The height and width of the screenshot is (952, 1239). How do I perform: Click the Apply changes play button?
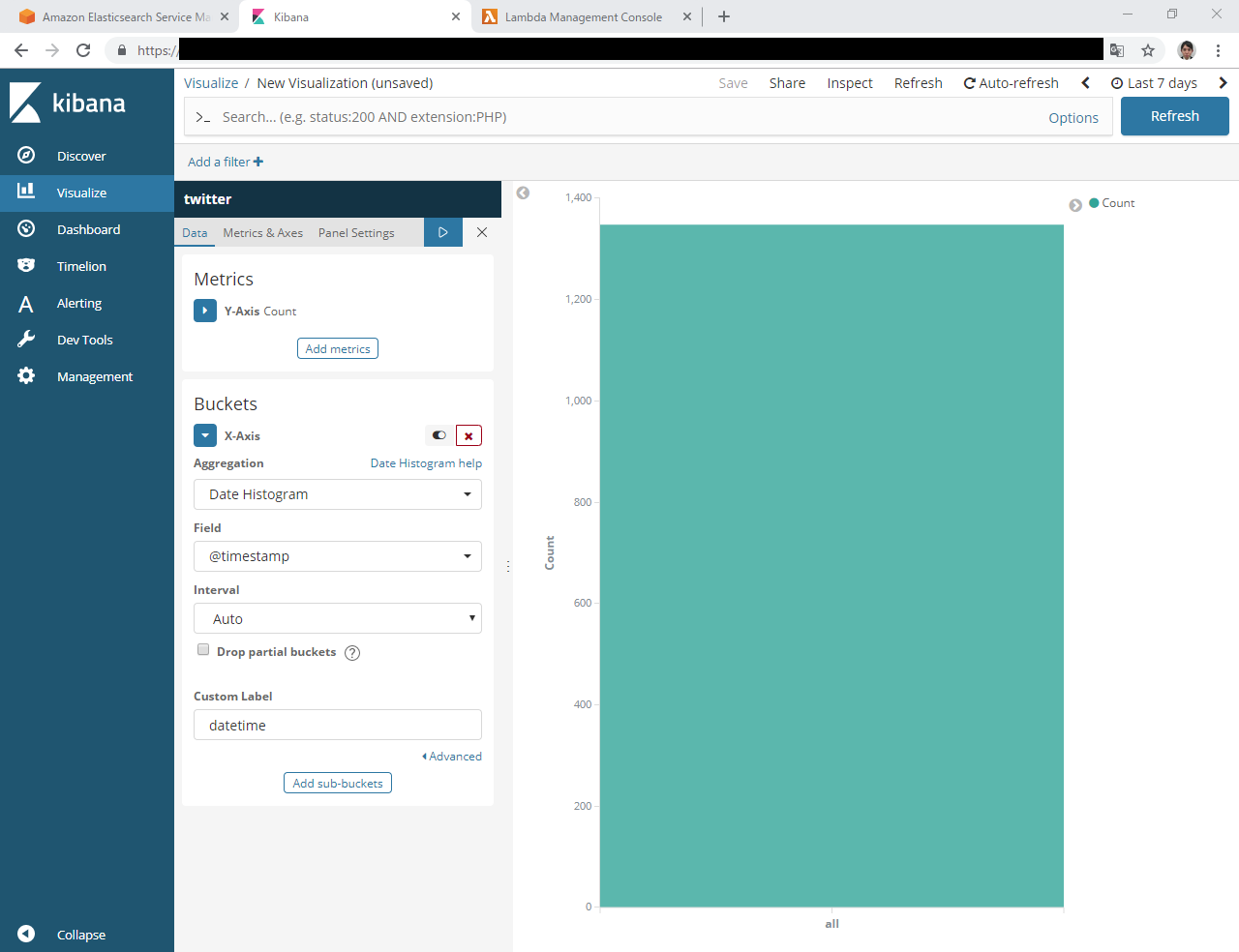pyautogui.click(x=442, y=232)
